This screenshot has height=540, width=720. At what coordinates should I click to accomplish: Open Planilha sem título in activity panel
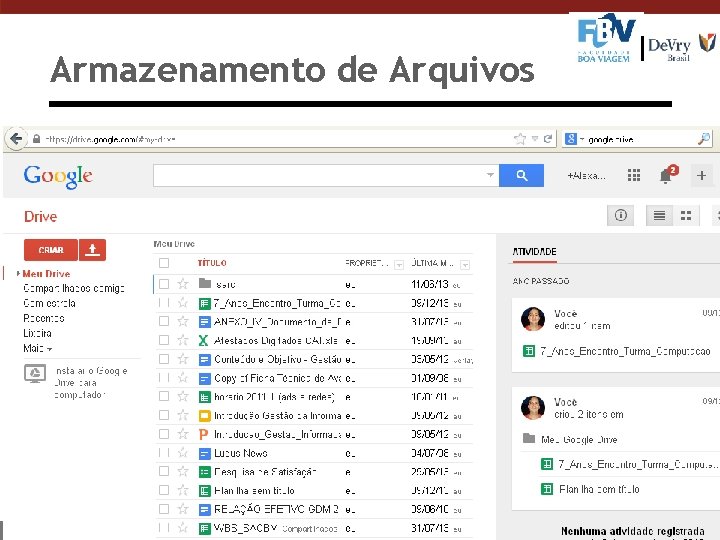(x=599, y=489)
